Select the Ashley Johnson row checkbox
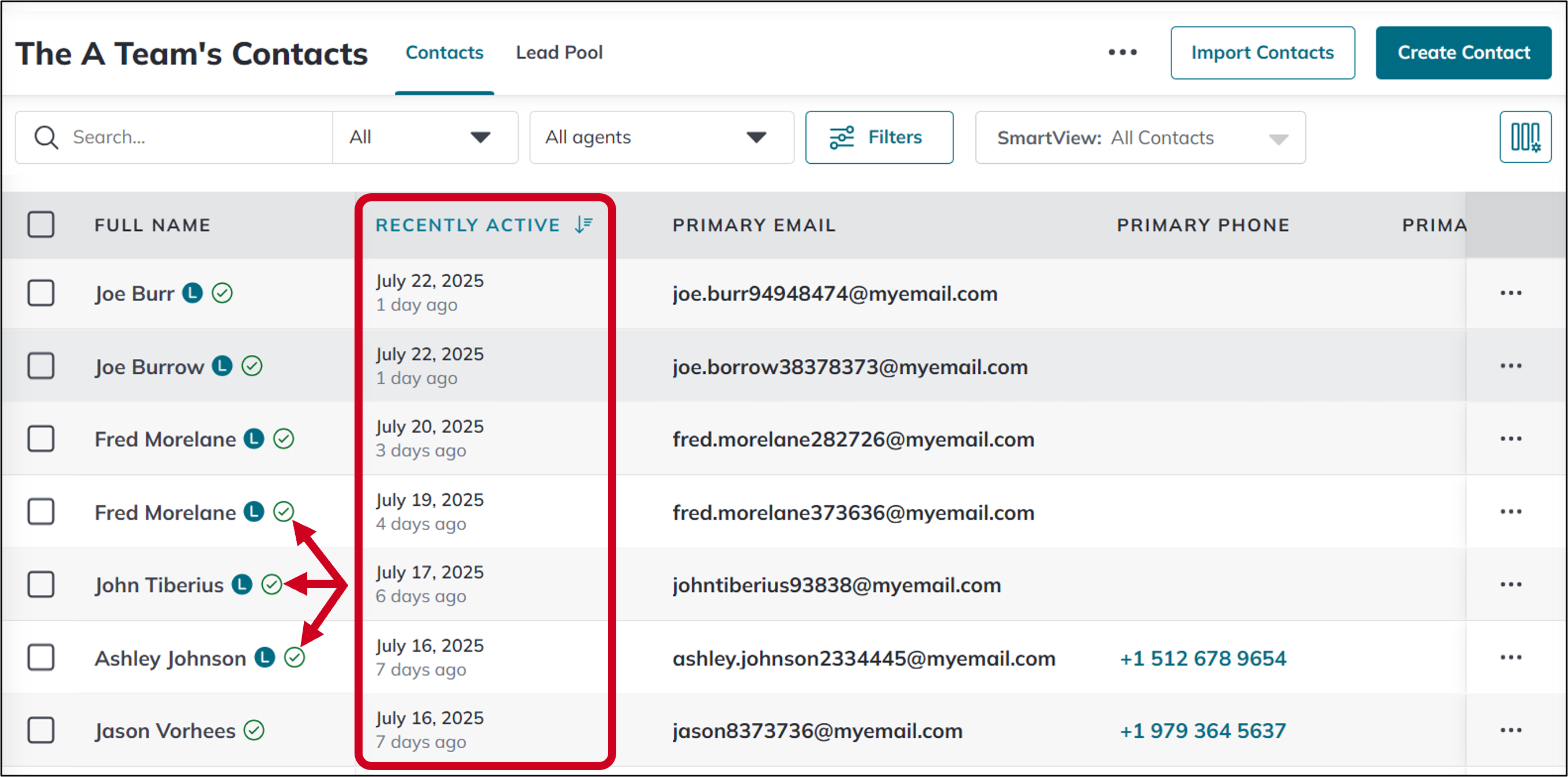 click(41, 658)
